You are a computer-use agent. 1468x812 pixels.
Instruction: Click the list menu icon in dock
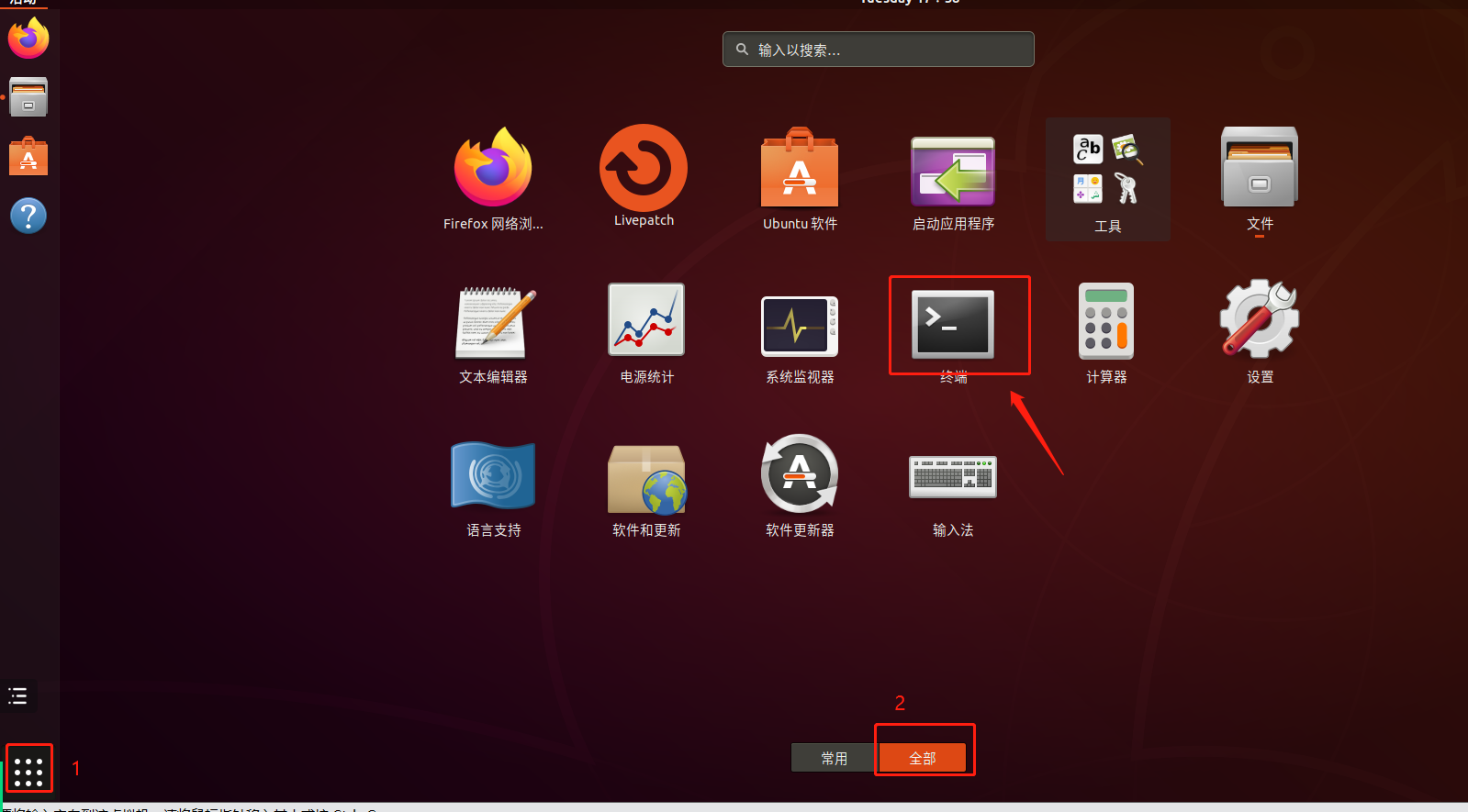coord(18,695)
